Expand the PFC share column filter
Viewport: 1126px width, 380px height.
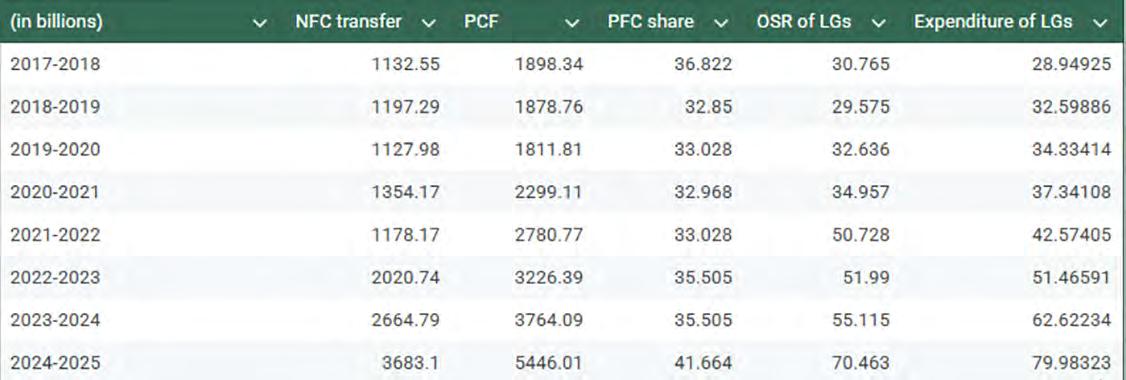coord(722,23)
